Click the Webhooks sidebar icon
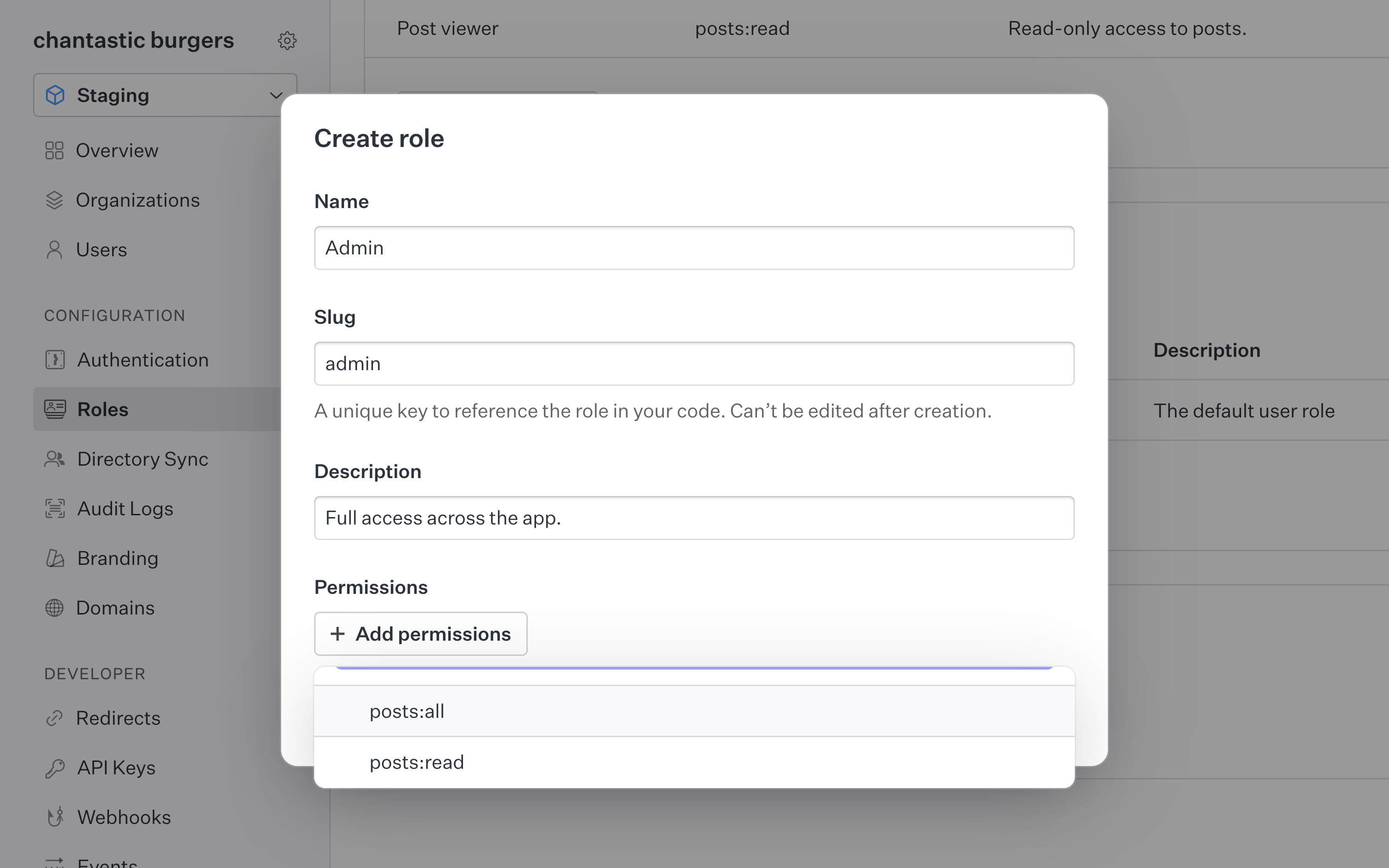 [x=55, y=817]
